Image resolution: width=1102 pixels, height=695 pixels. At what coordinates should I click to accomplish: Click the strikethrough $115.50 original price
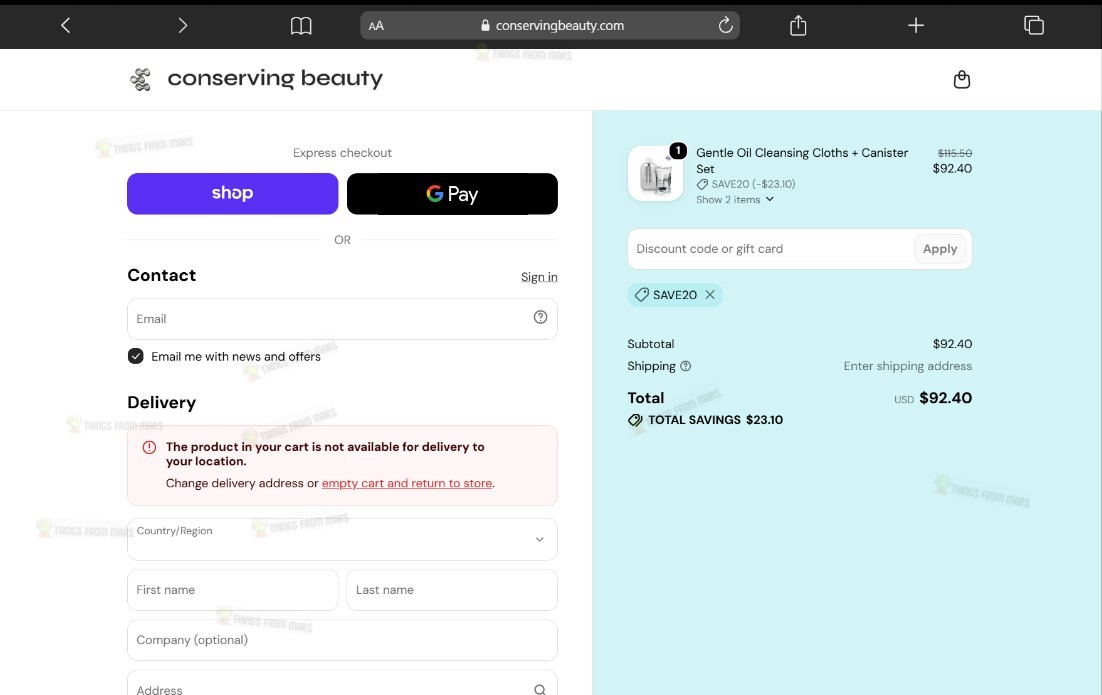954,153
